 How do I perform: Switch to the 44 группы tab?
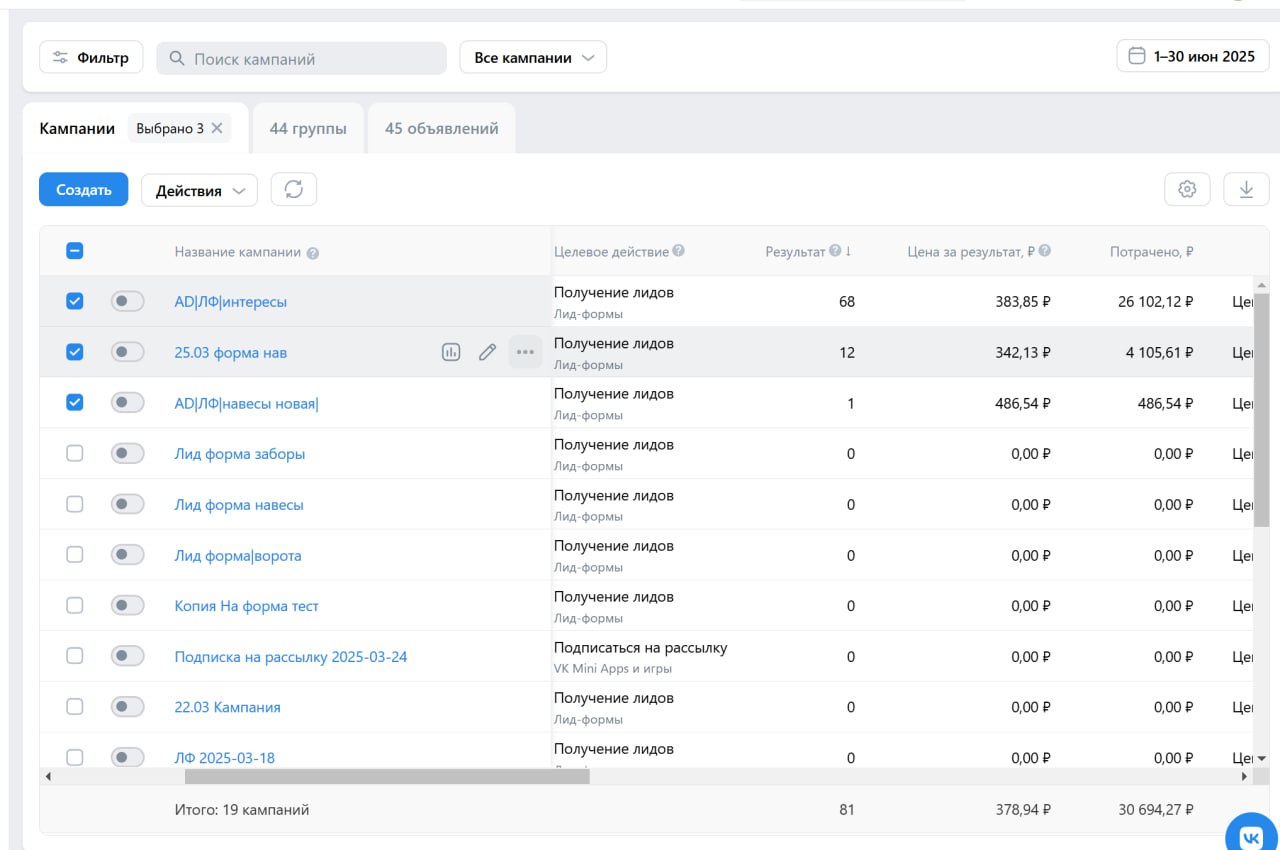coord(308,128)
